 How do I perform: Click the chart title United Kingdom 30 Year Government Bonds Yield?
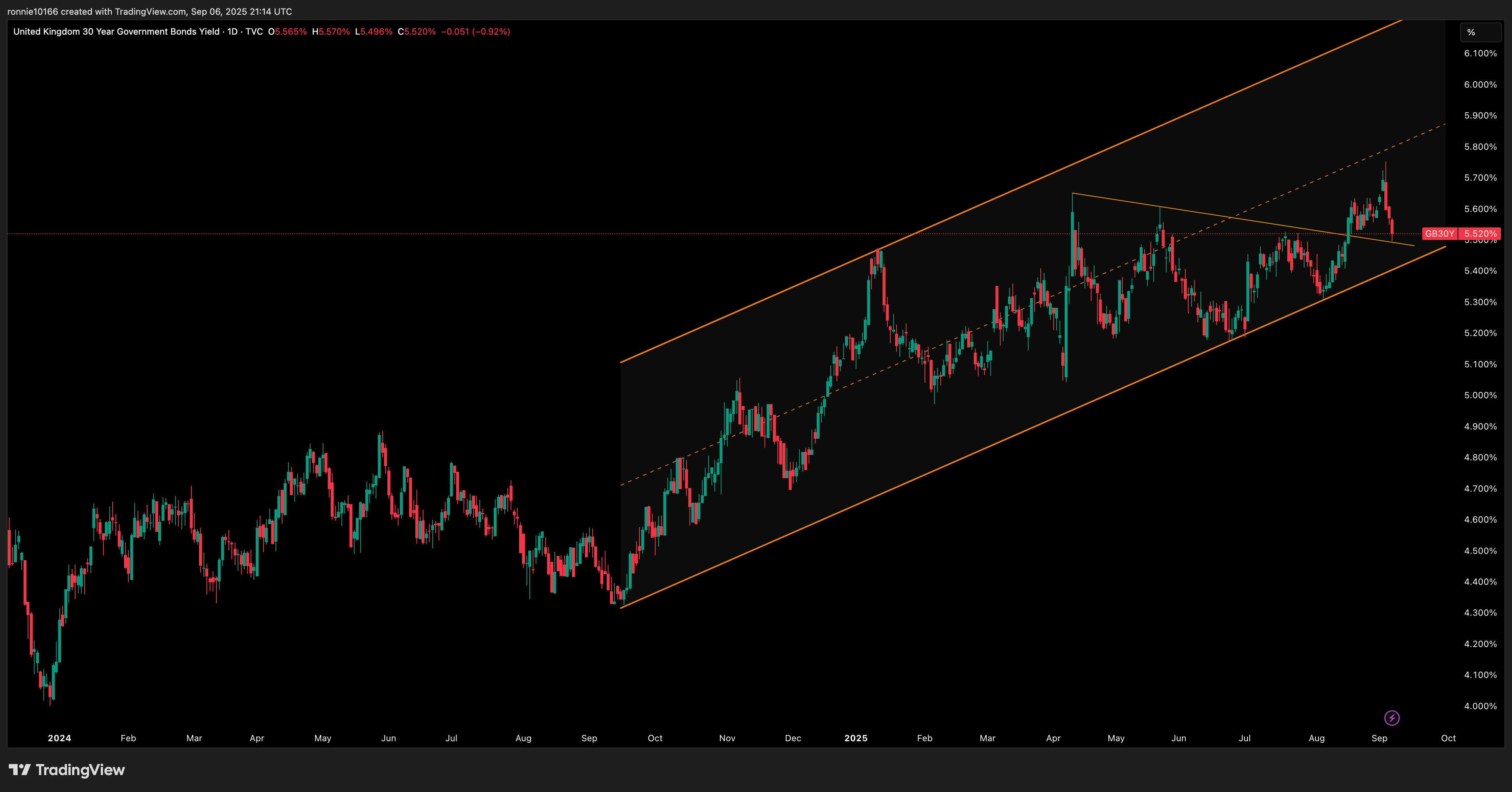[x=116, y=32]
